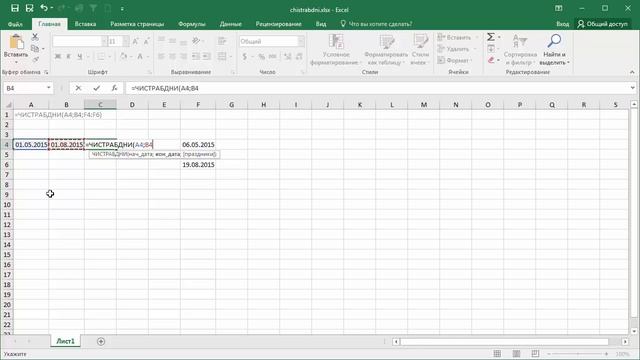Click the Sort and Filter icon

click(x=520, y=41)
